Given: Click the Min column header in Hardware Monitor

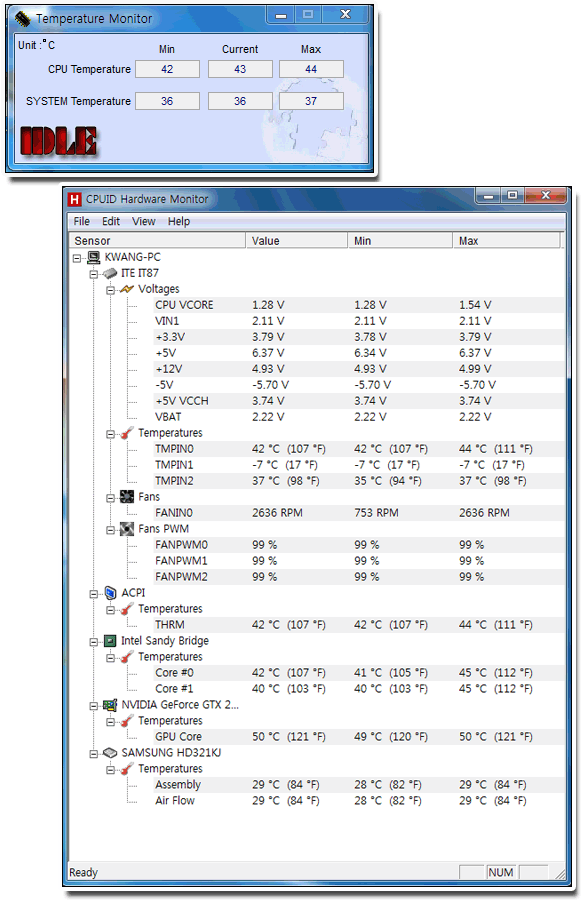Looking at the screenshot, I should point(400,240).
